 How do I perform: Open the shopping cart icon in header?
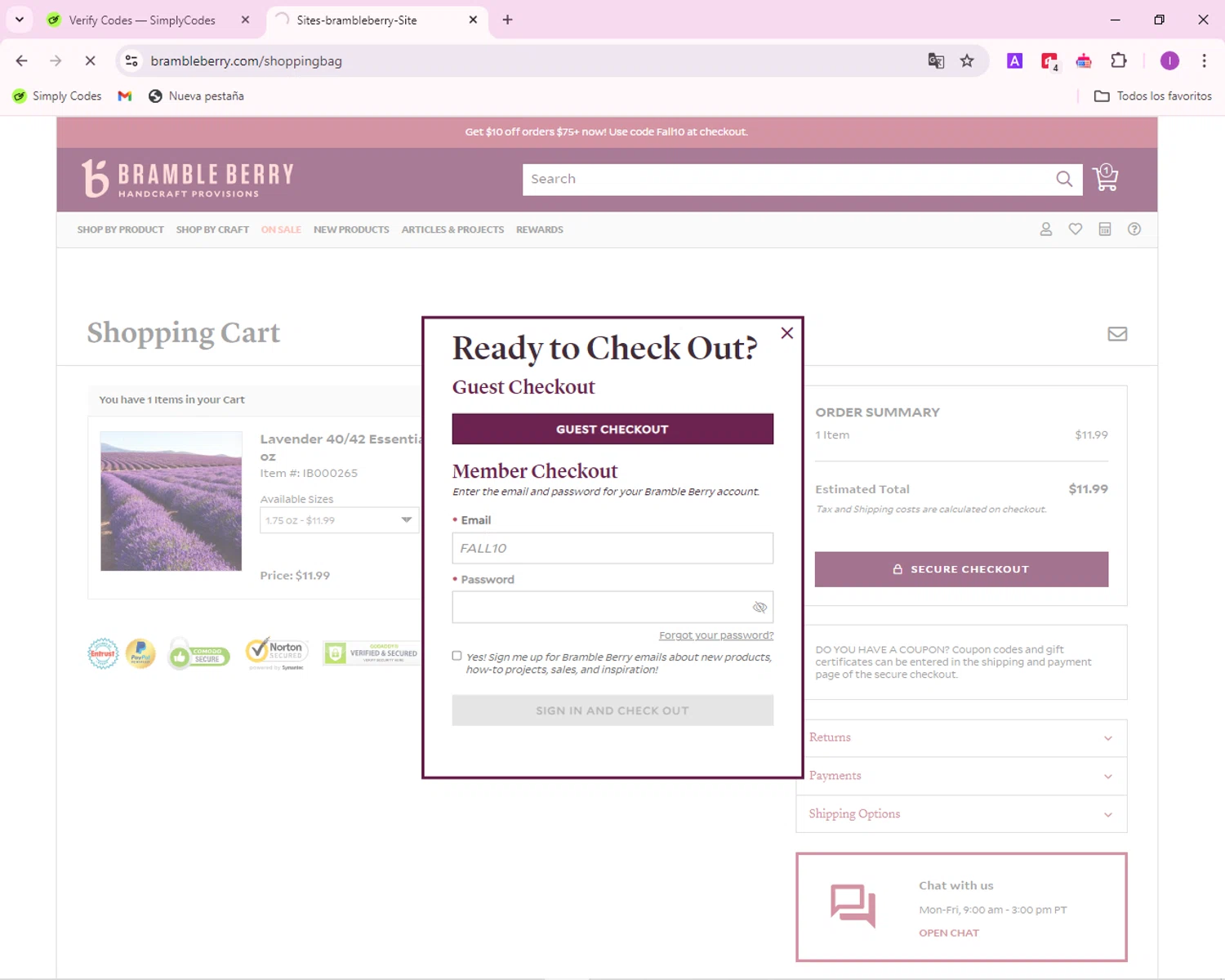pyautogui.click(x=1106, y=178)
